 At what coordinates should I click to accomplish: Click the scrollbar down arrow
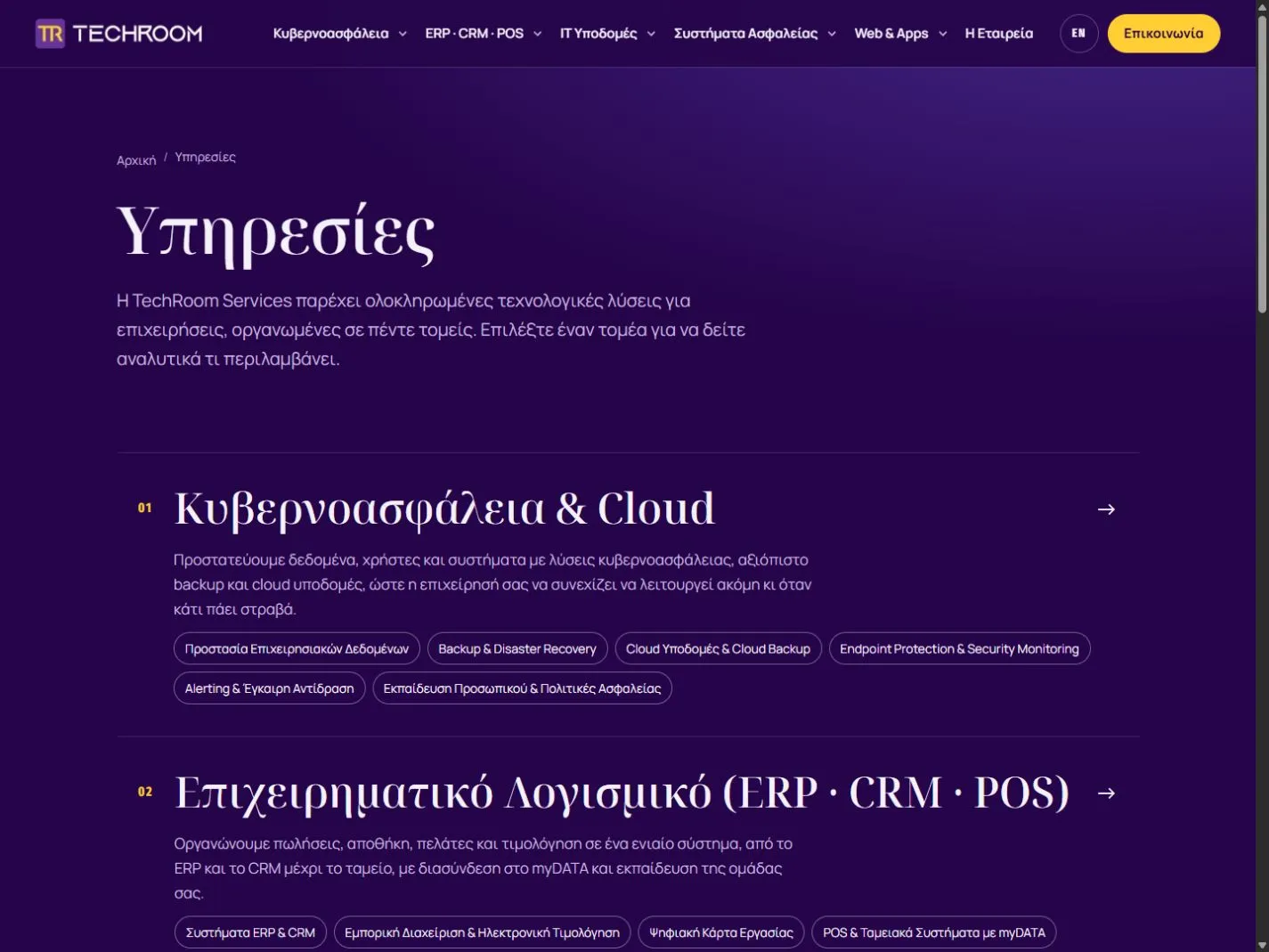tap(1262, 945)
